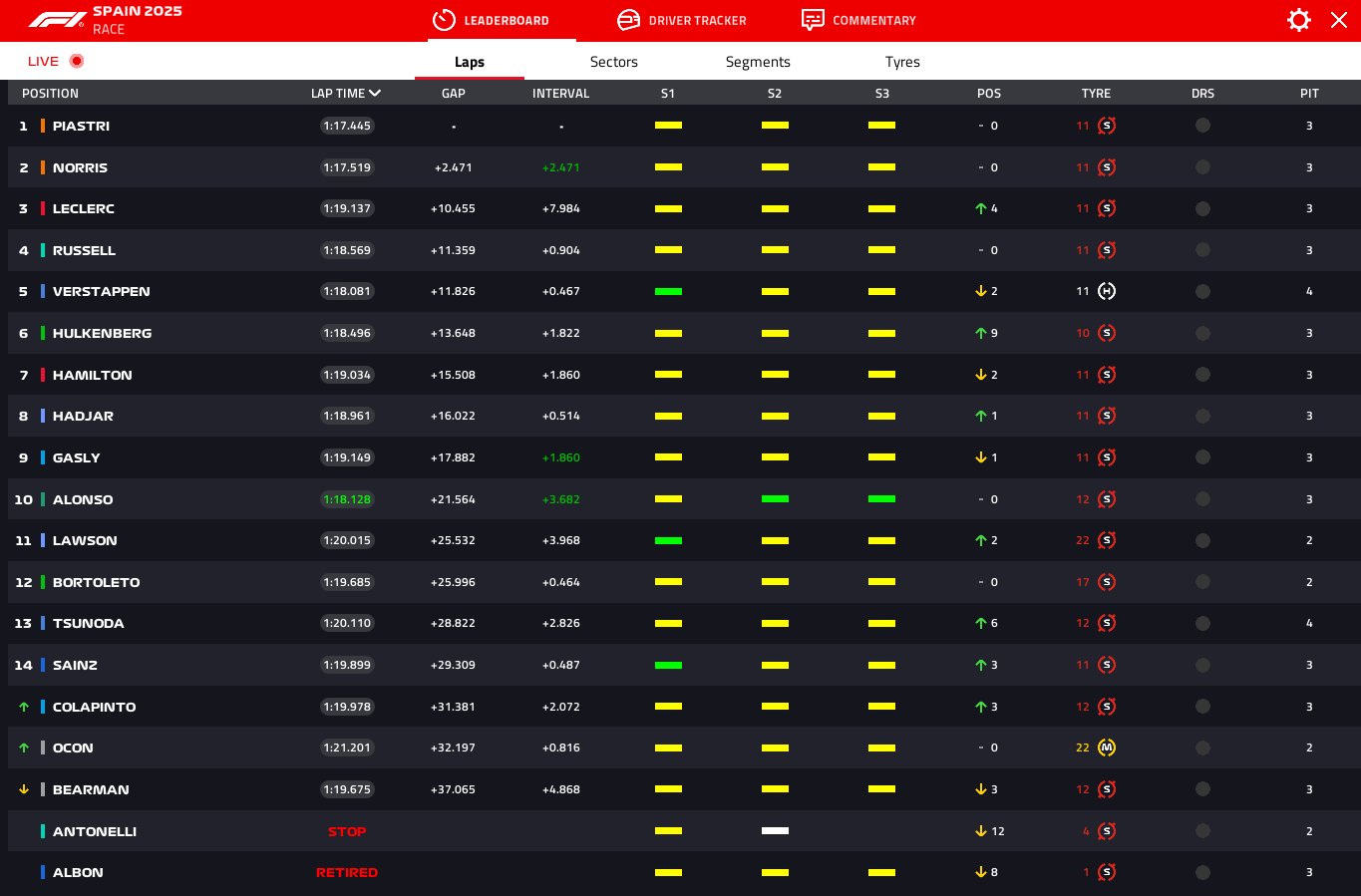1361x896 pixels.
Task: Open the LAP TIME column dropdown chevron
Action: 375,93
